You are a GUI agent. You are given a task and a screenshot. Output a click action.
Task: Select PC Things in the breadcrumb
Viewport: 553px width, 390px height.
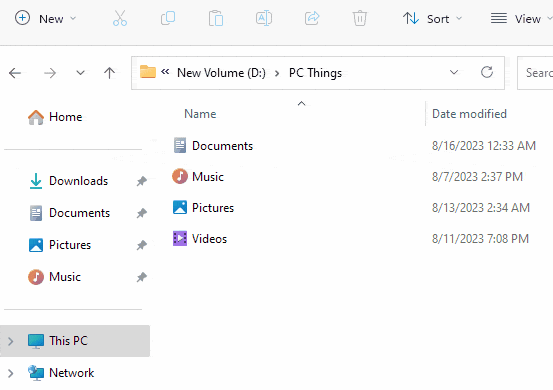[315, 73]
